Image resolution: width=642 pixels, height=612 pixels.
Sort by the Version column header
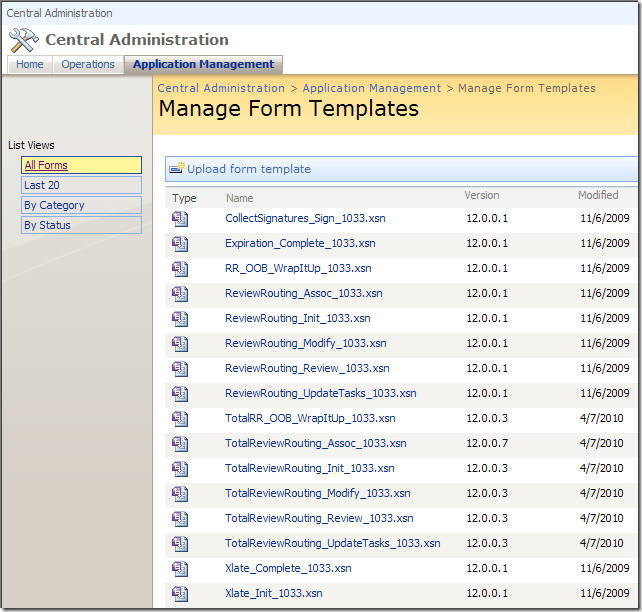click(x=481, y=196)
